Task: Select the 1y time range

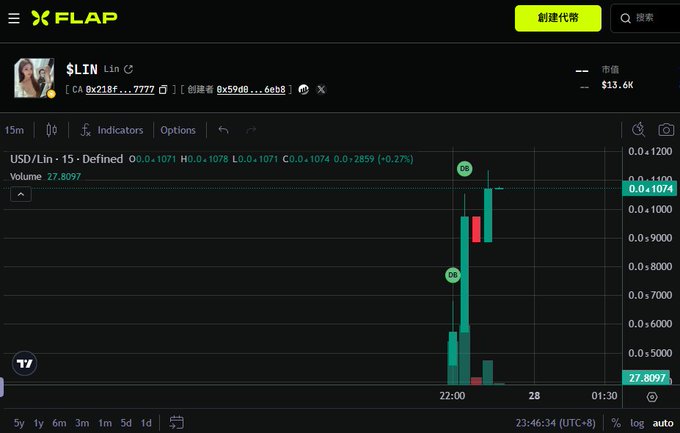Action: click(39, 423)
